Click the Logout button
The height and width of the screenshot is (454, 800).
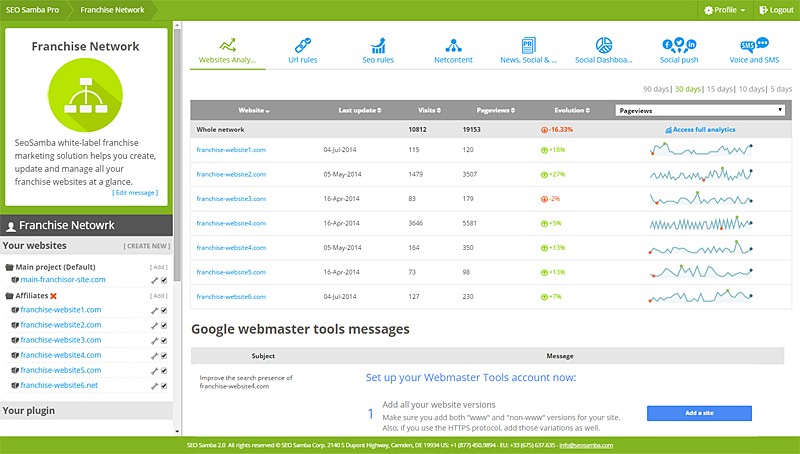coord(776,10)
